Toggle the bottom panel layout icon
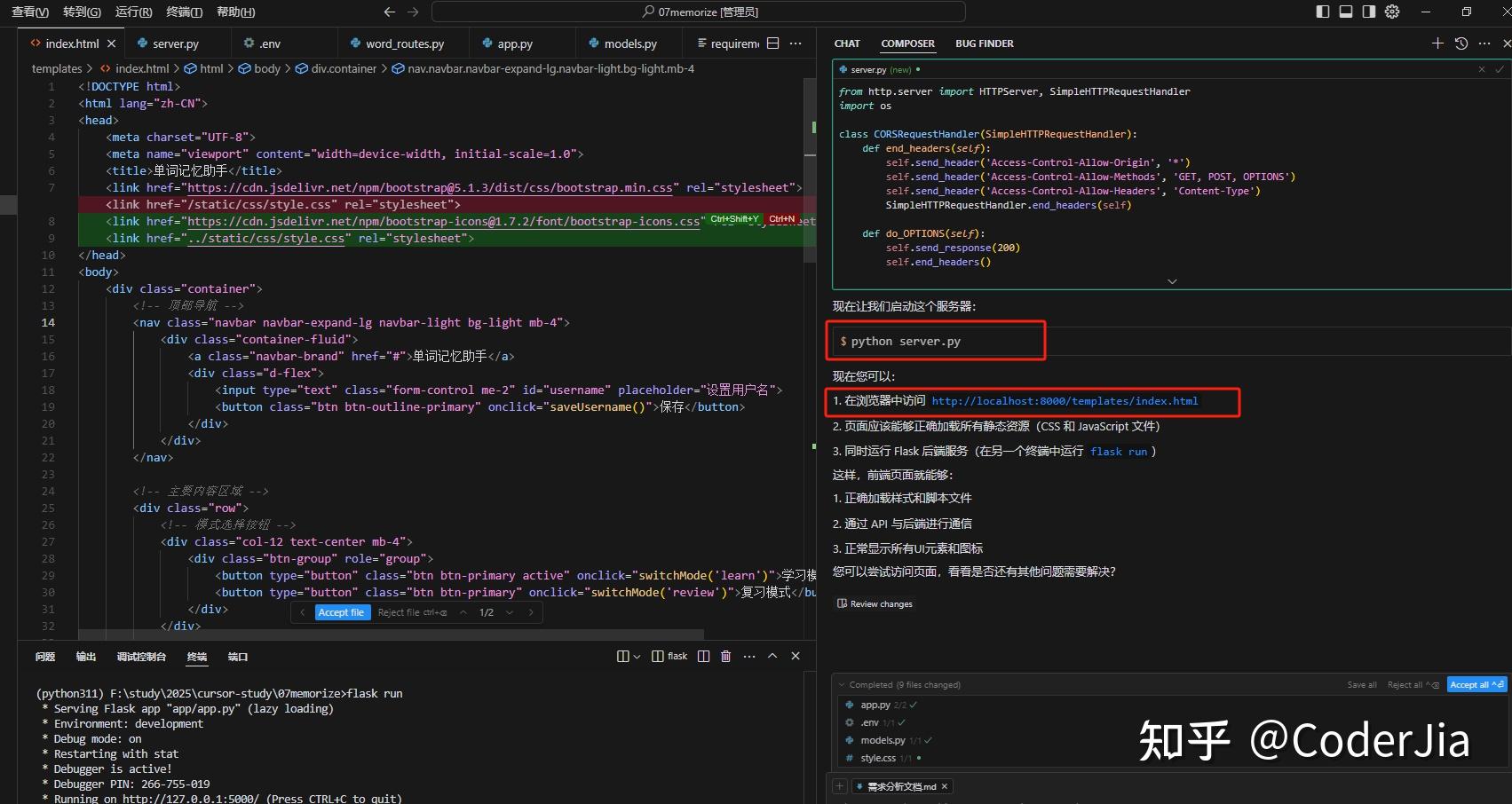The height and width of the screenshot is (804, 1512). point(1346,12)
